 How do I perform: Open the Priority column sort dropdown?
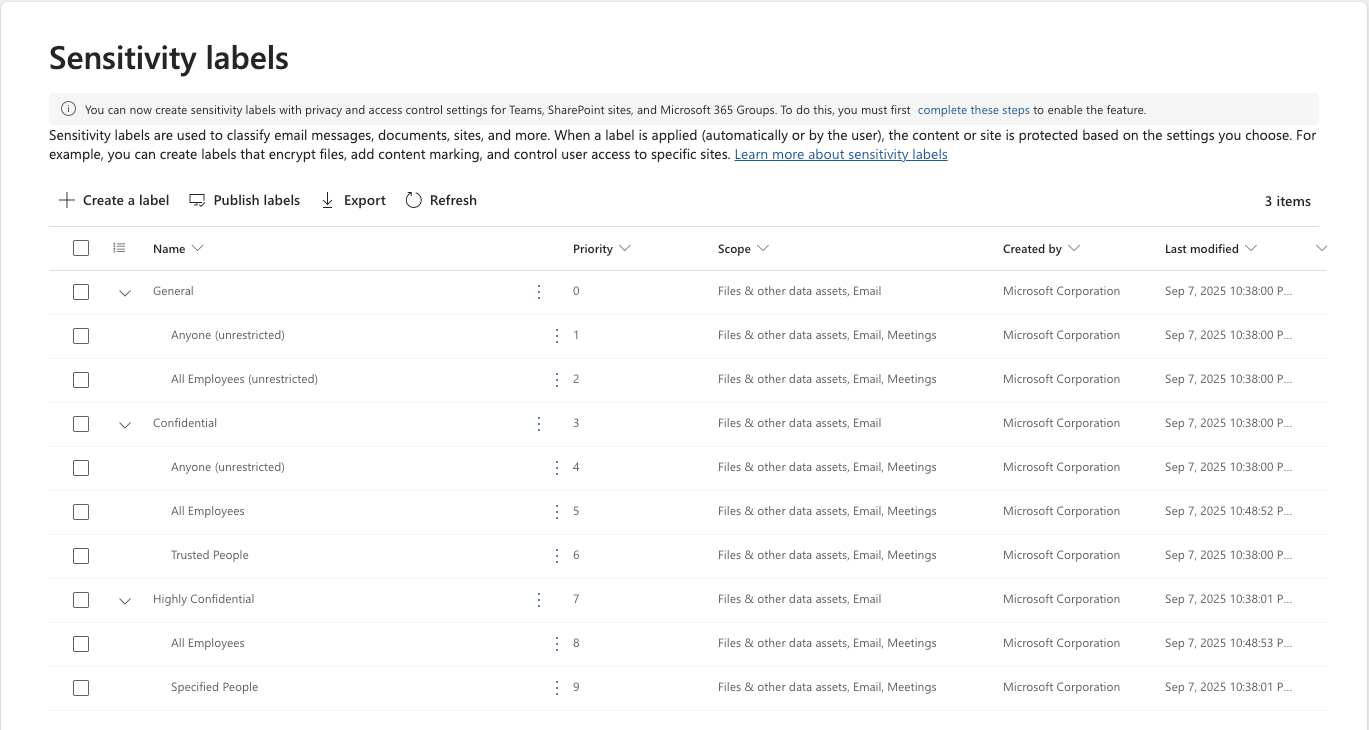pyautogui.click(x=625, y=248)
